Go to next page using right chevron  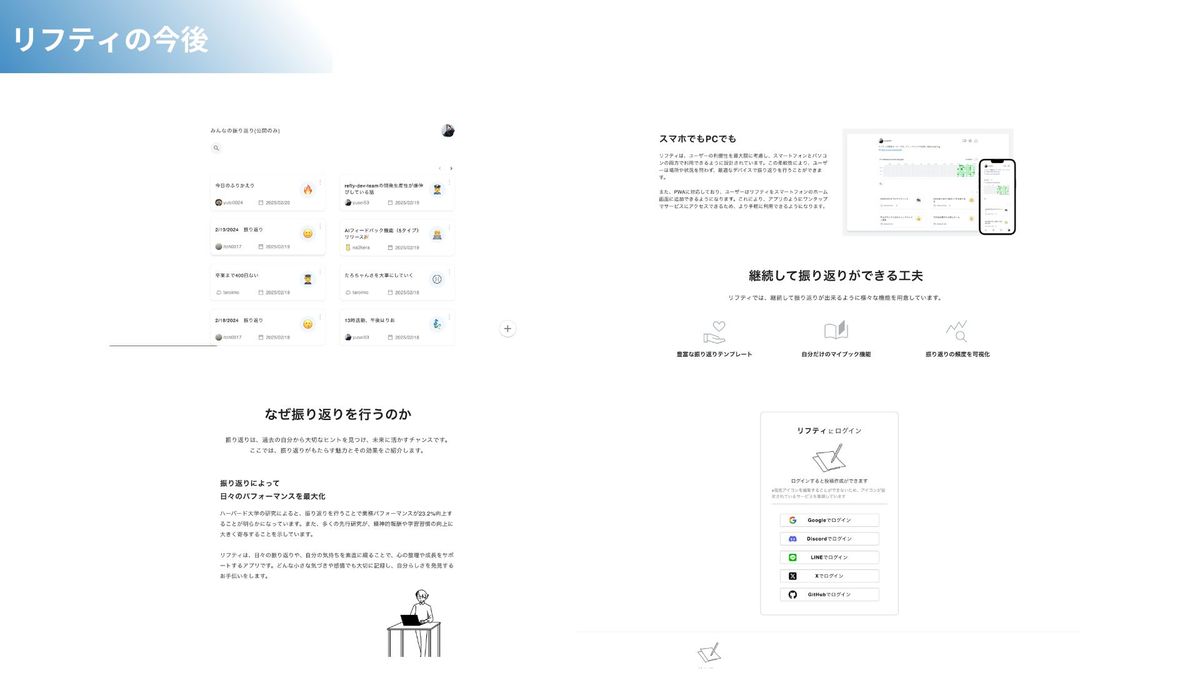coord(451,168)
